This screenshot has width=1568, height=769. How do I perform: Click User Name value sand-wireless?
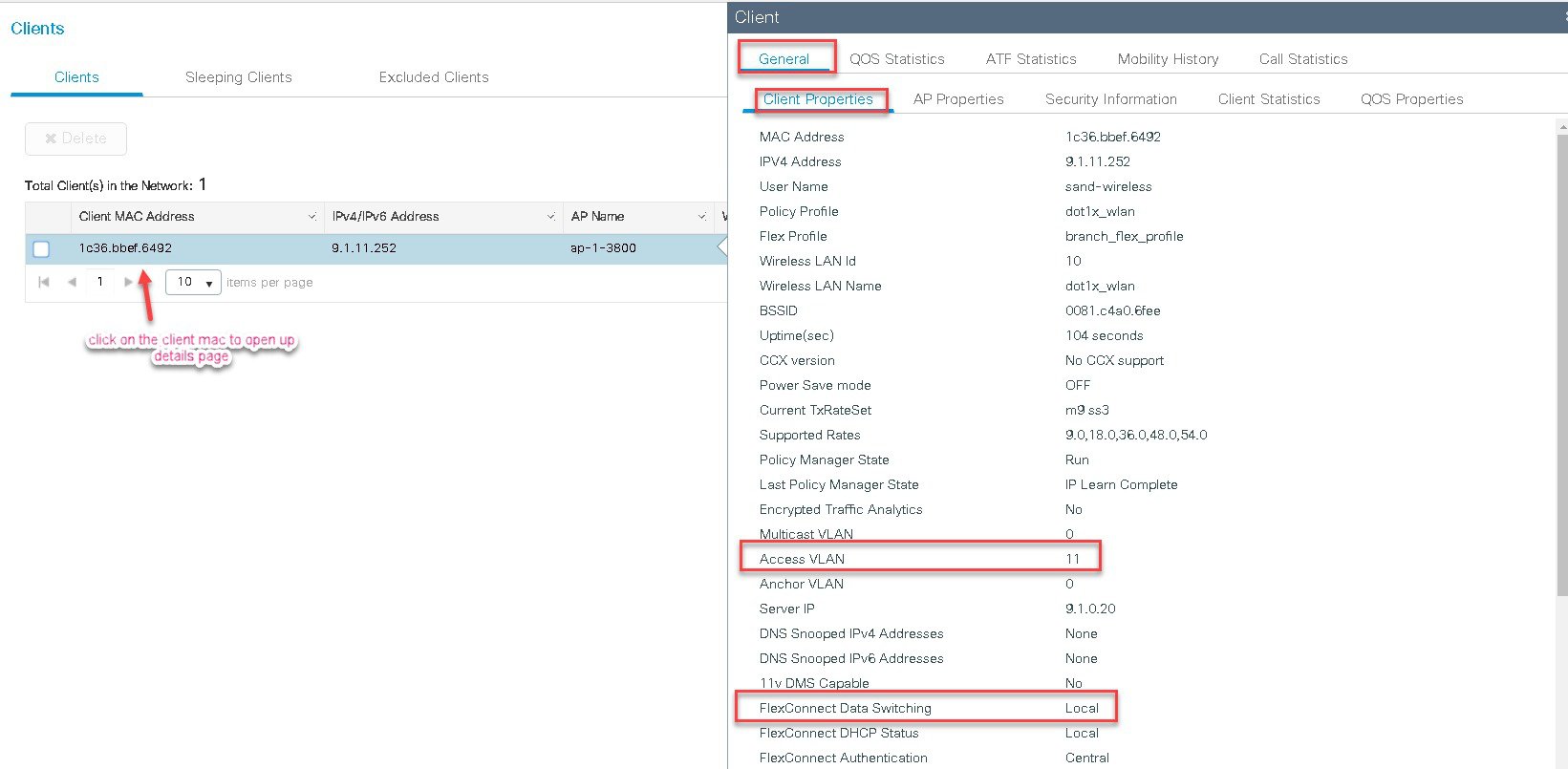point(1108,187)
